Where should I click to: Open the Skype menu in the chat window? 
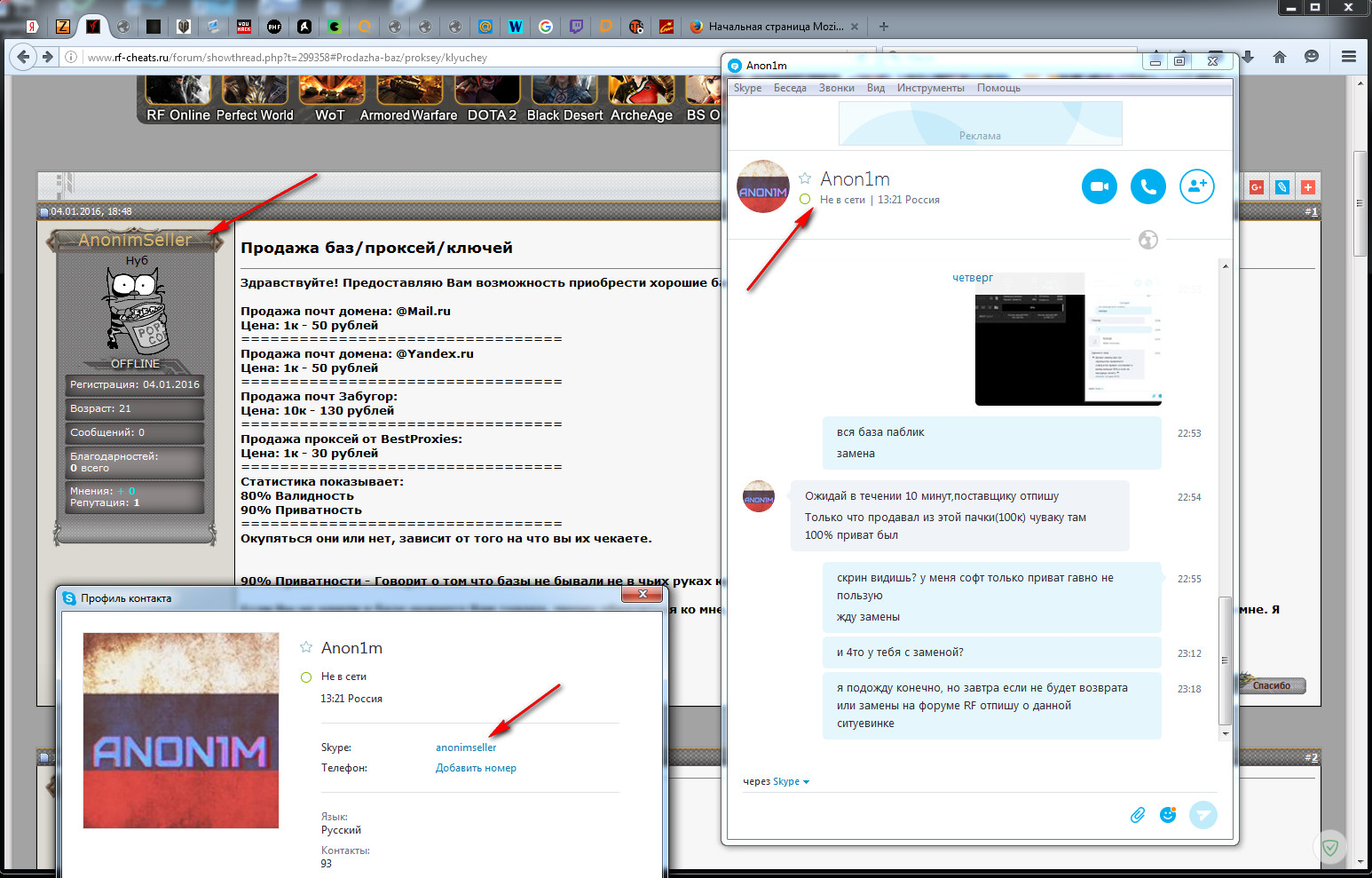pyautogui.click(x=748, y=88)
